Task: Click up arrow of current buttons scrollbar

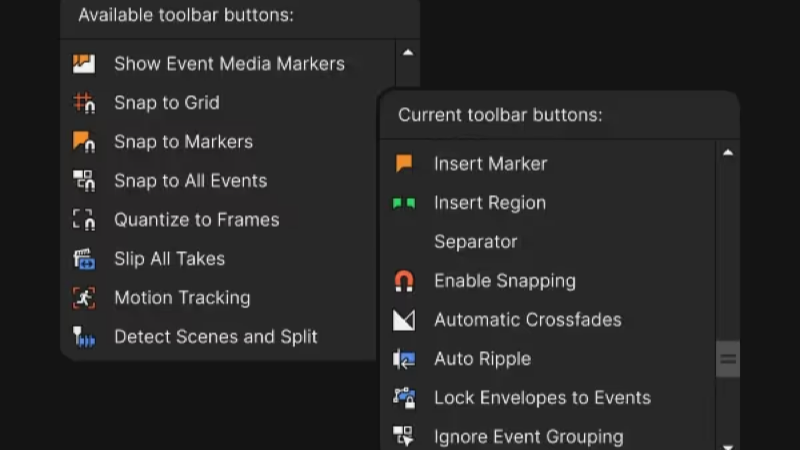Action: (728, 153)
